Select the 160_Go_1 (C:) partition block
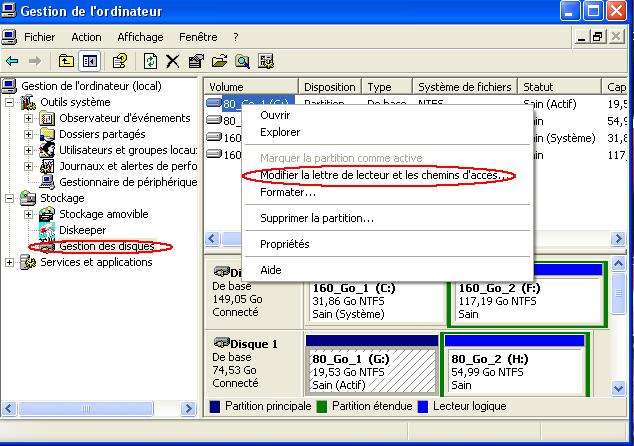The image size is (634, 446). [x=374, y=301]
